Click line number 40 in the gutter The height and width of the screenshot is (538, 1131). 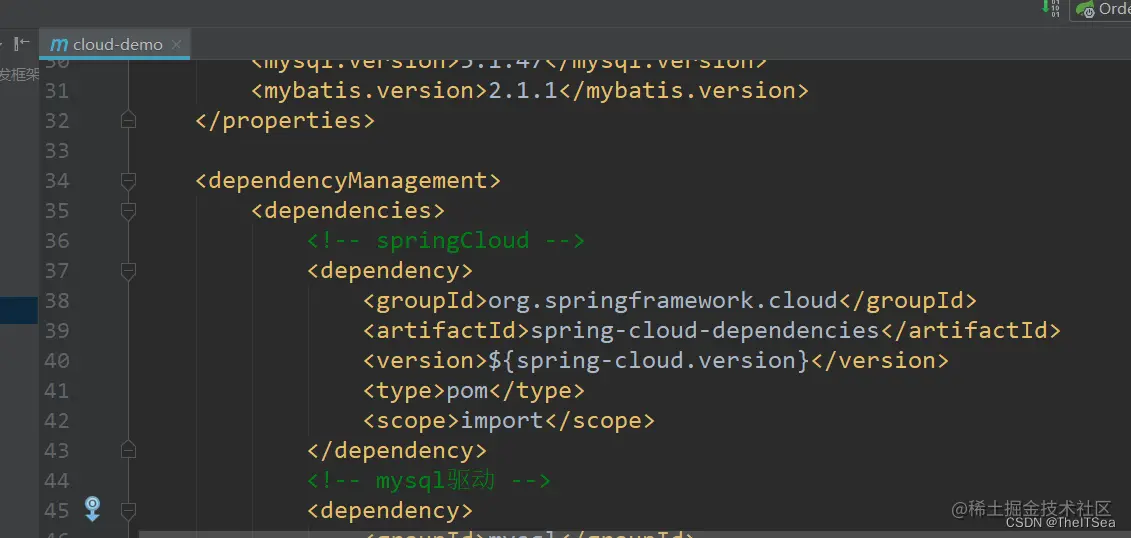point(57,361)
